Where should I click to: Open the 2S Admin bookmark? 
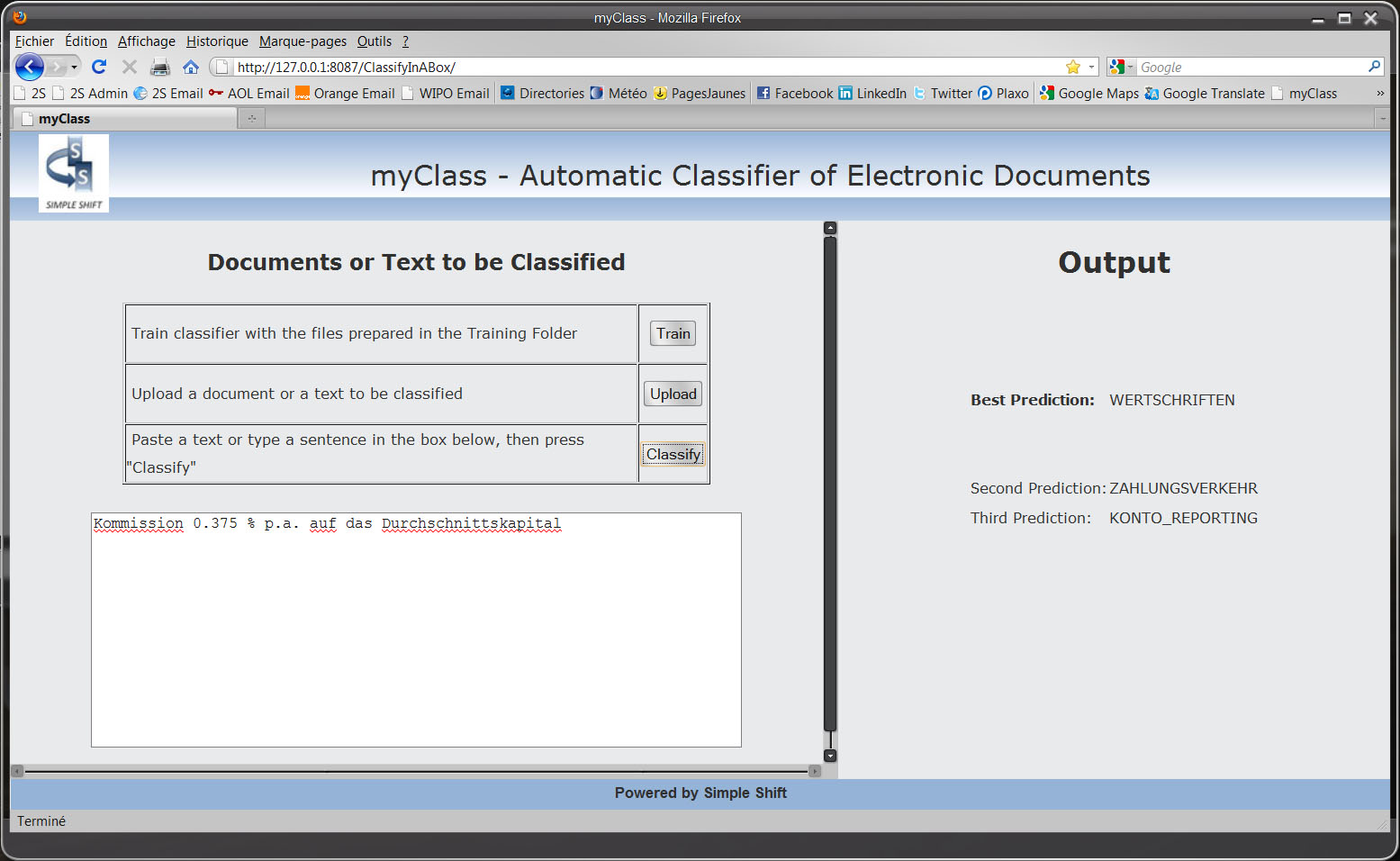click(x=90, y=94)
